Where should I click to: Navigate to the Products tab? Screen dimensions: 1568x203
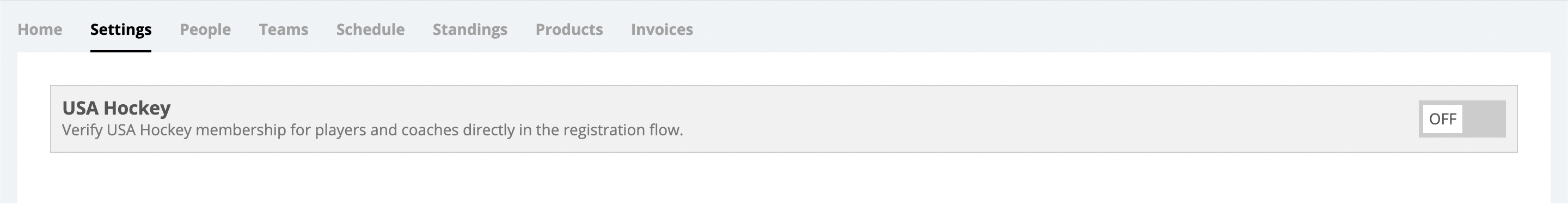(x=569, y=29)
